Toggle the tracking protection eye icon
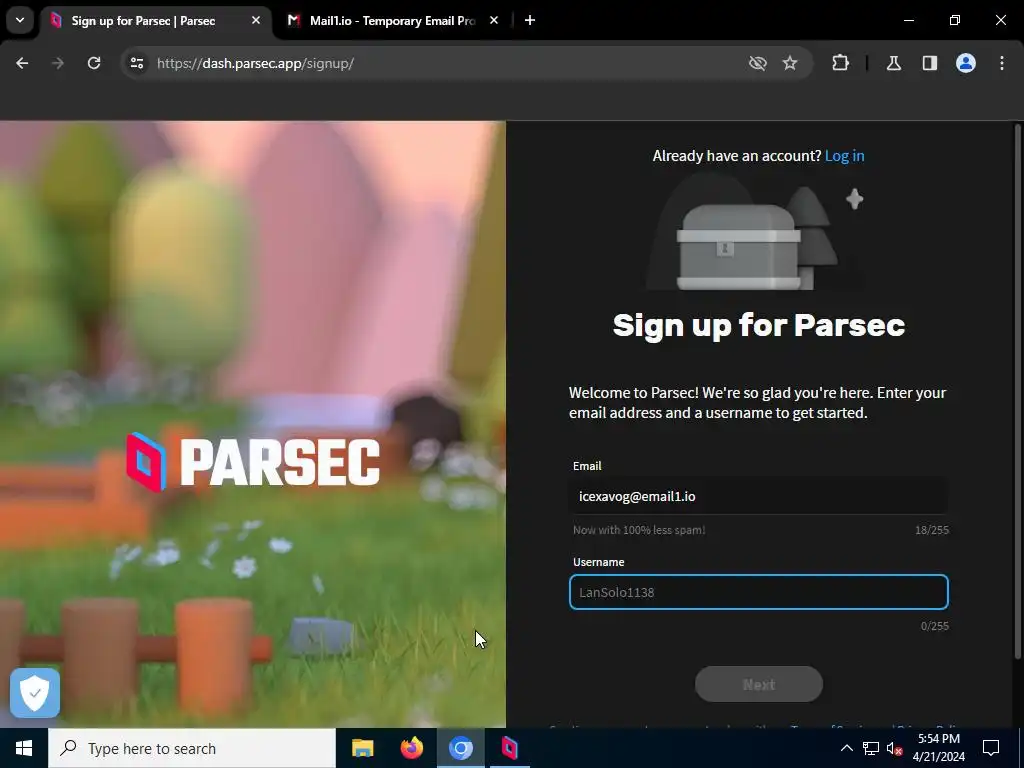1024x768 pixels. (758, 63)
